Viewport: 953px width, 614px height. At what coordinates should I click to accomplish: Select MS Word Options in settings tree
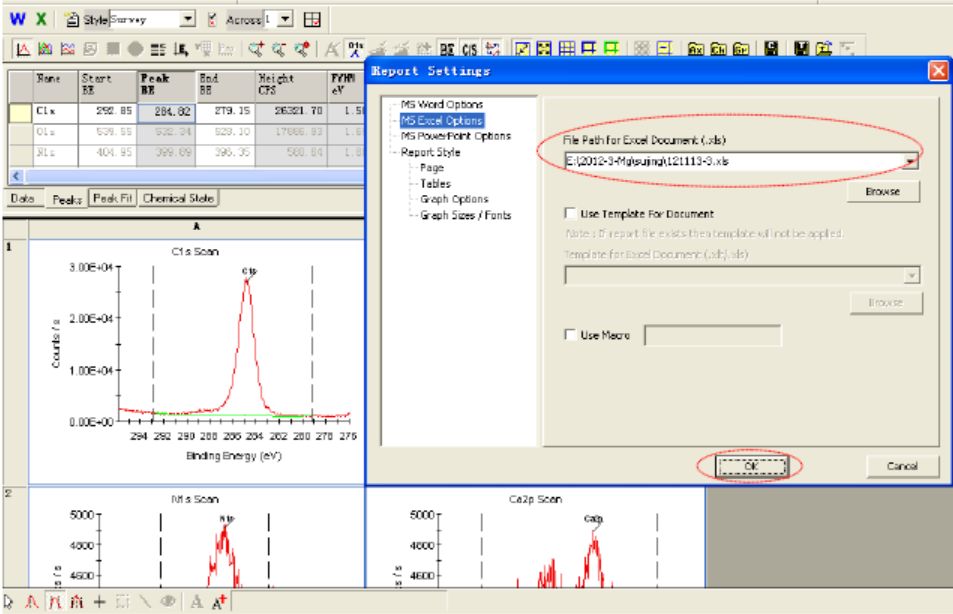pyautogui.click(x=441, y=105)
